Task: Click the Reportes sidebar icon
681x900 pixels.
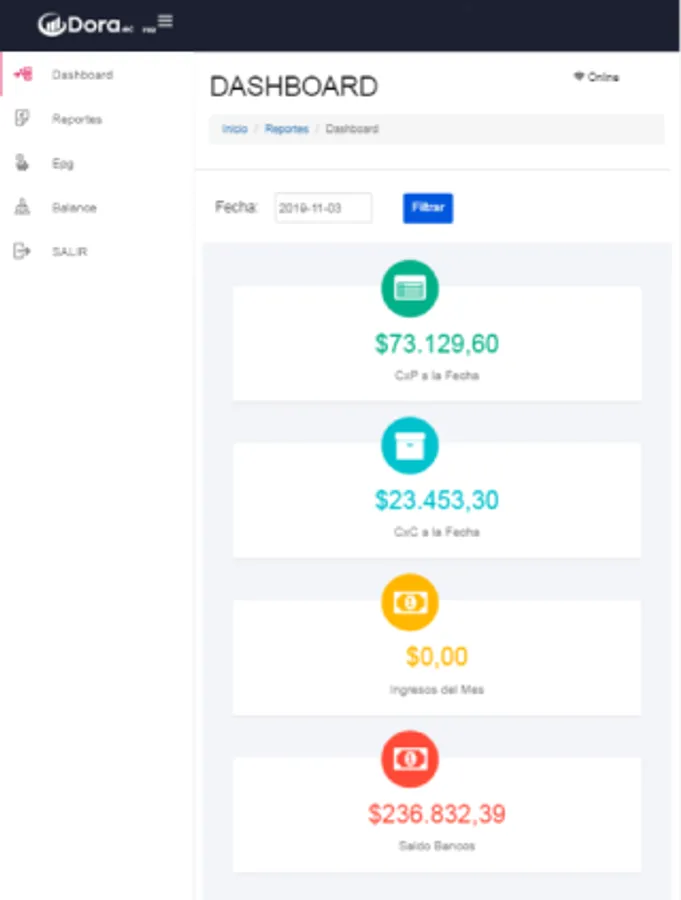Action: tap(22, 118)
